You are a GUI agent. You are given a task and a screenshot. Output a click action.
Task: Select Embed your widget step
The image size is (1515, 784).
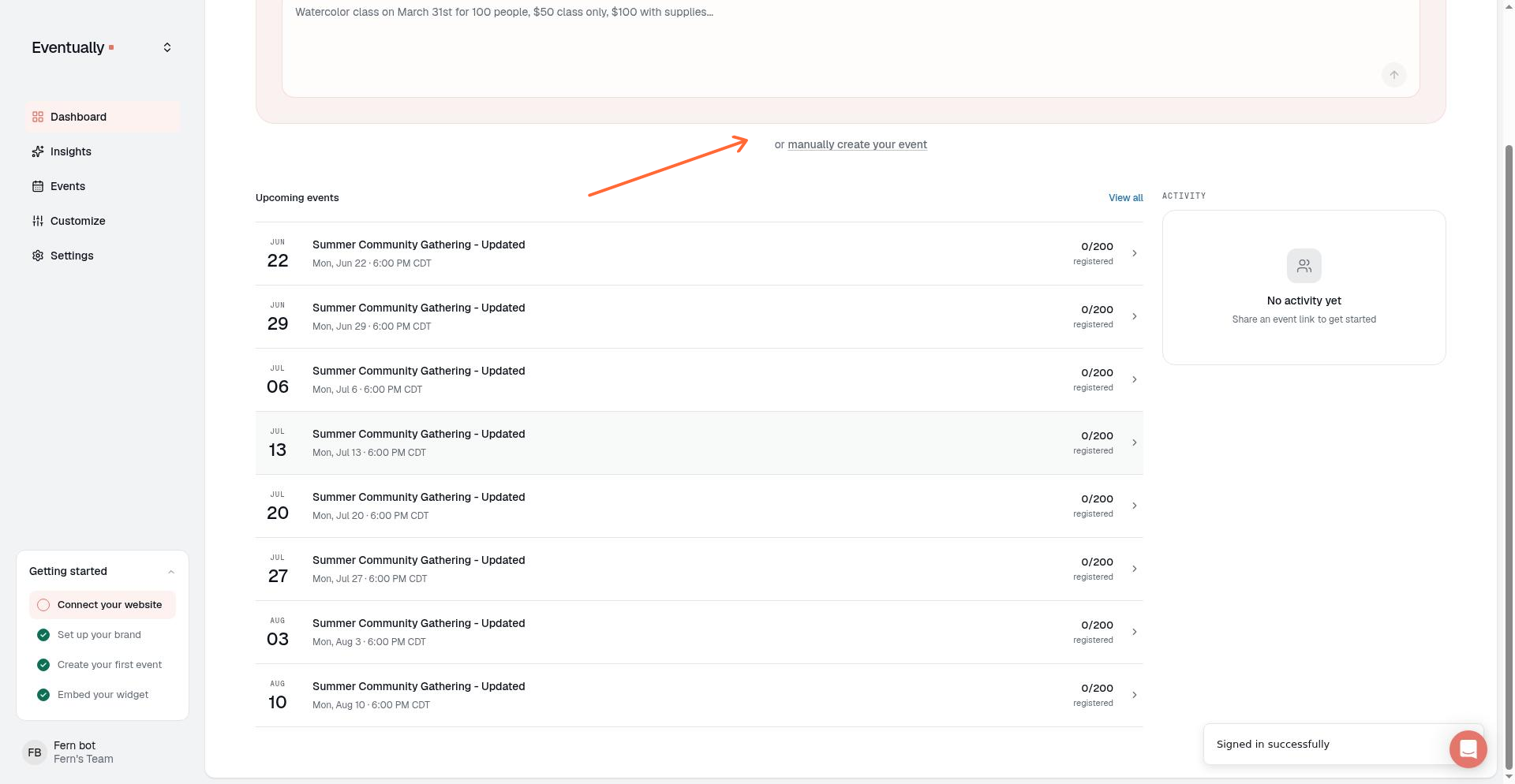102,695
